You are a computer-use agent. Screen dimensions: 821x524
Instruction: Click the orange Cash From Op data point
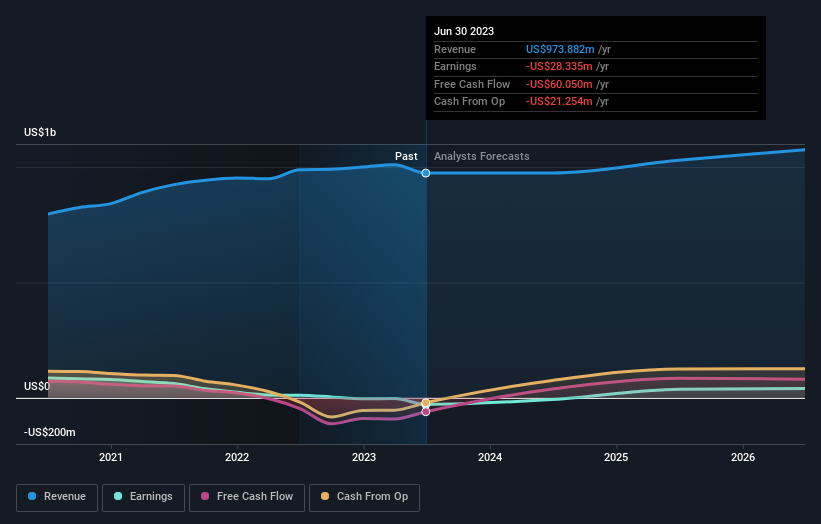(426, 403)
